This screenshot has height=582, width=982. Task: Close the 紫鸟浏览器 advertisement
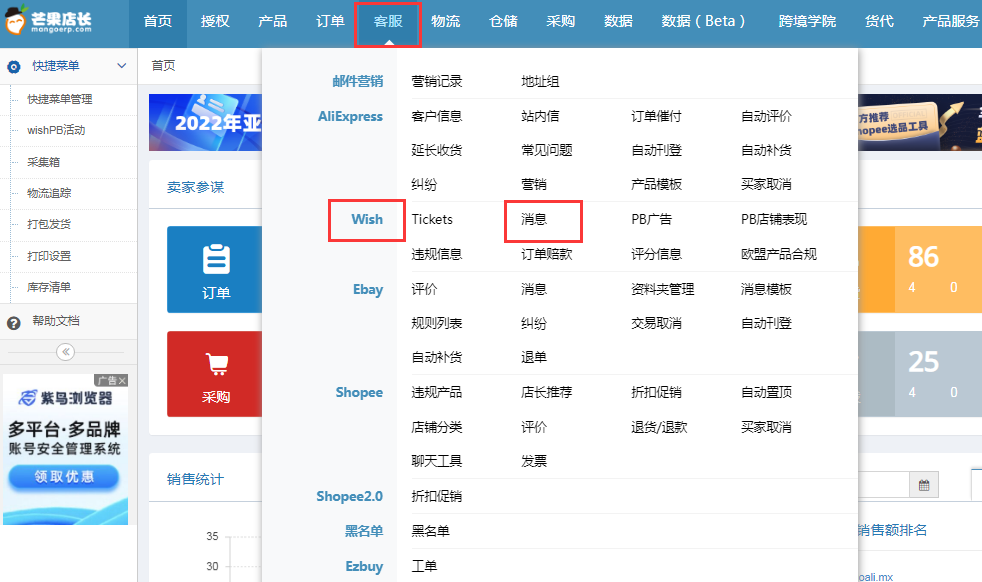point(122,380)
